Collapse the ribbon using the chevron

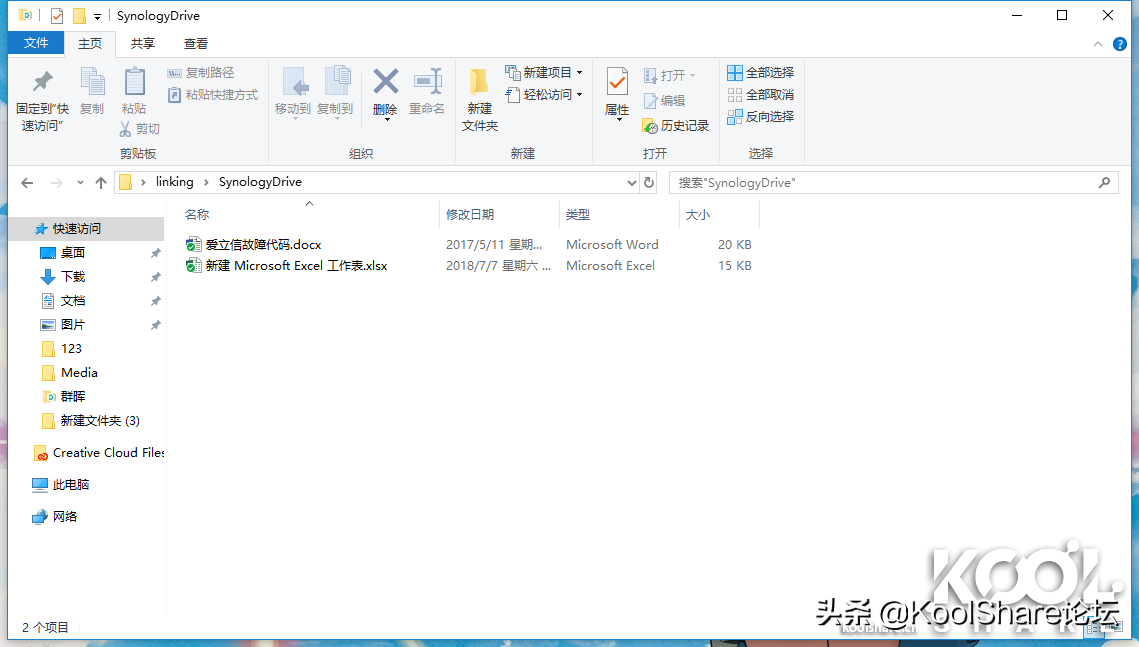(x=1098, y=44)
